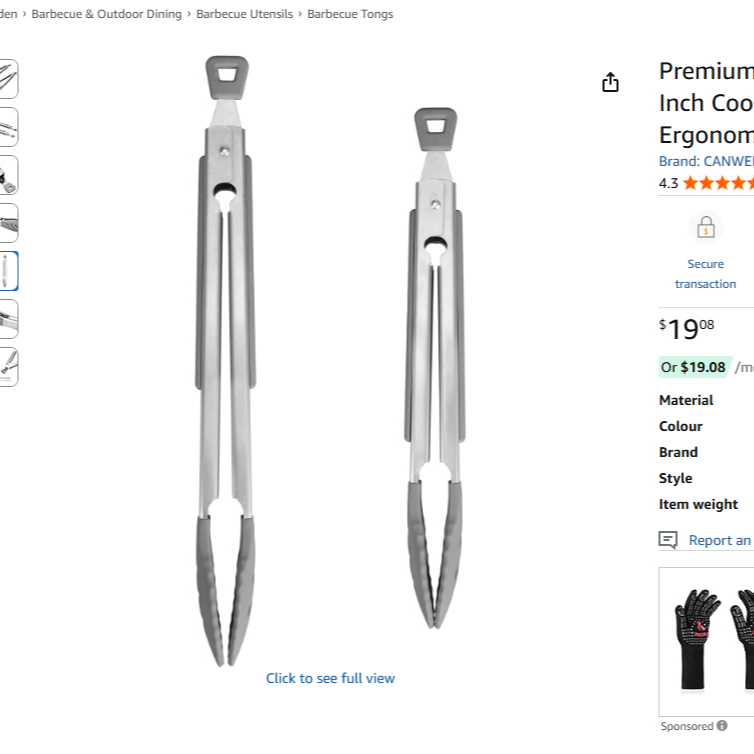Select the second product thumbnail
Viewport: 754px width, 754px height.
point(7,127)
